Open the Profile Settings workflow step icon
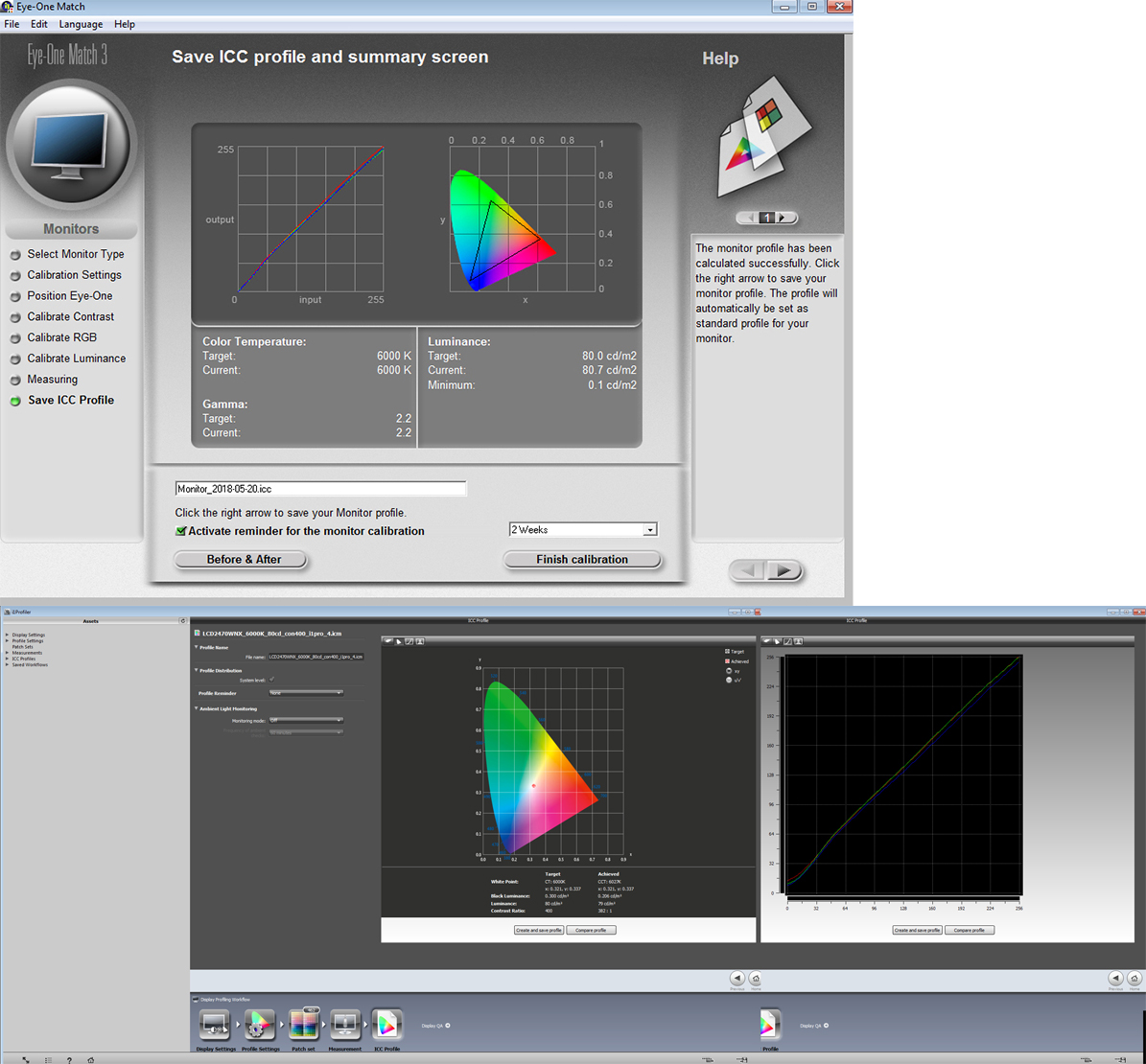Screen dimensions: 1146x1064 (260, 1025)
